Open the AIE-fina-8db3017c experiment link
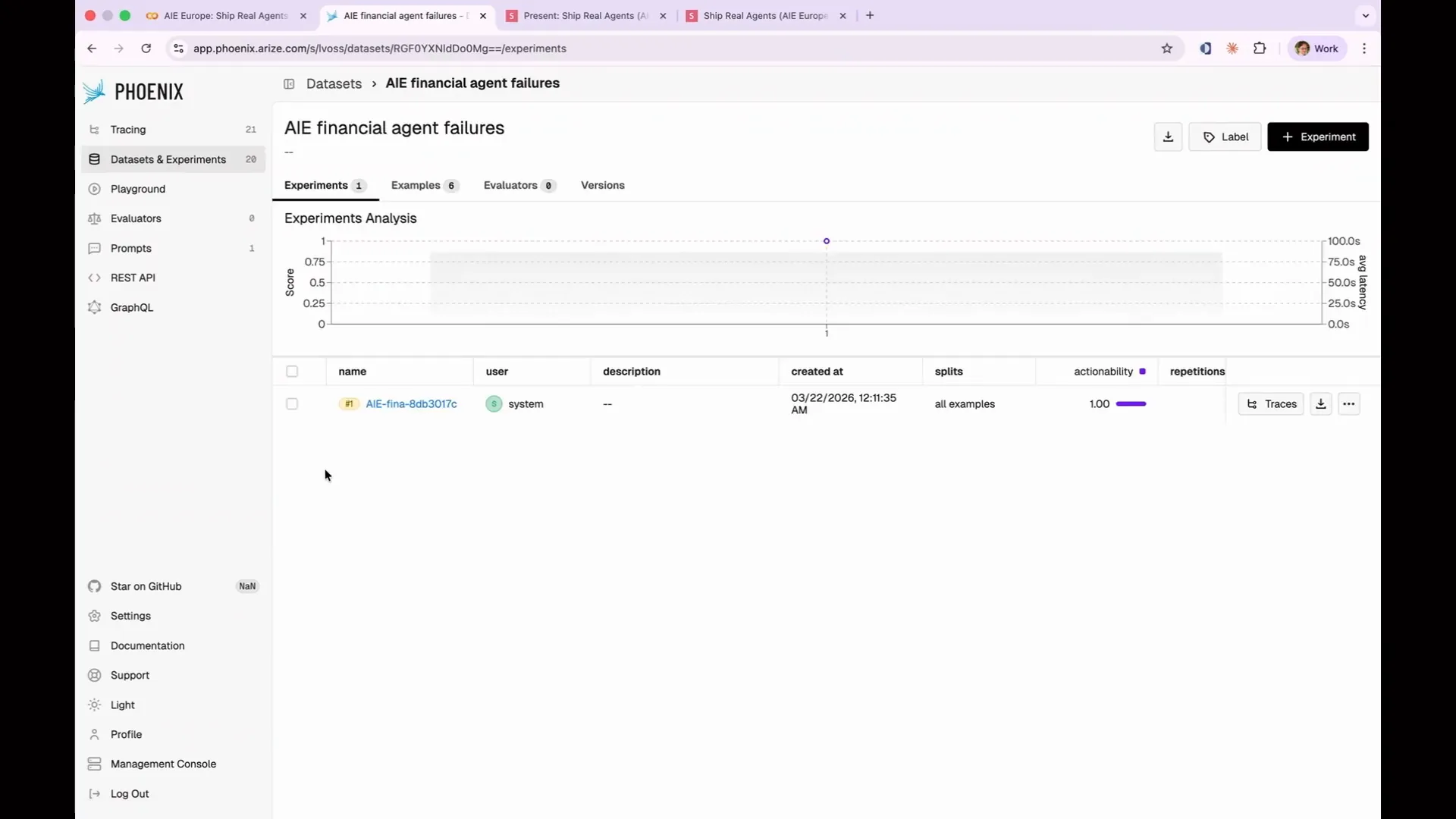 click(411, 404)
